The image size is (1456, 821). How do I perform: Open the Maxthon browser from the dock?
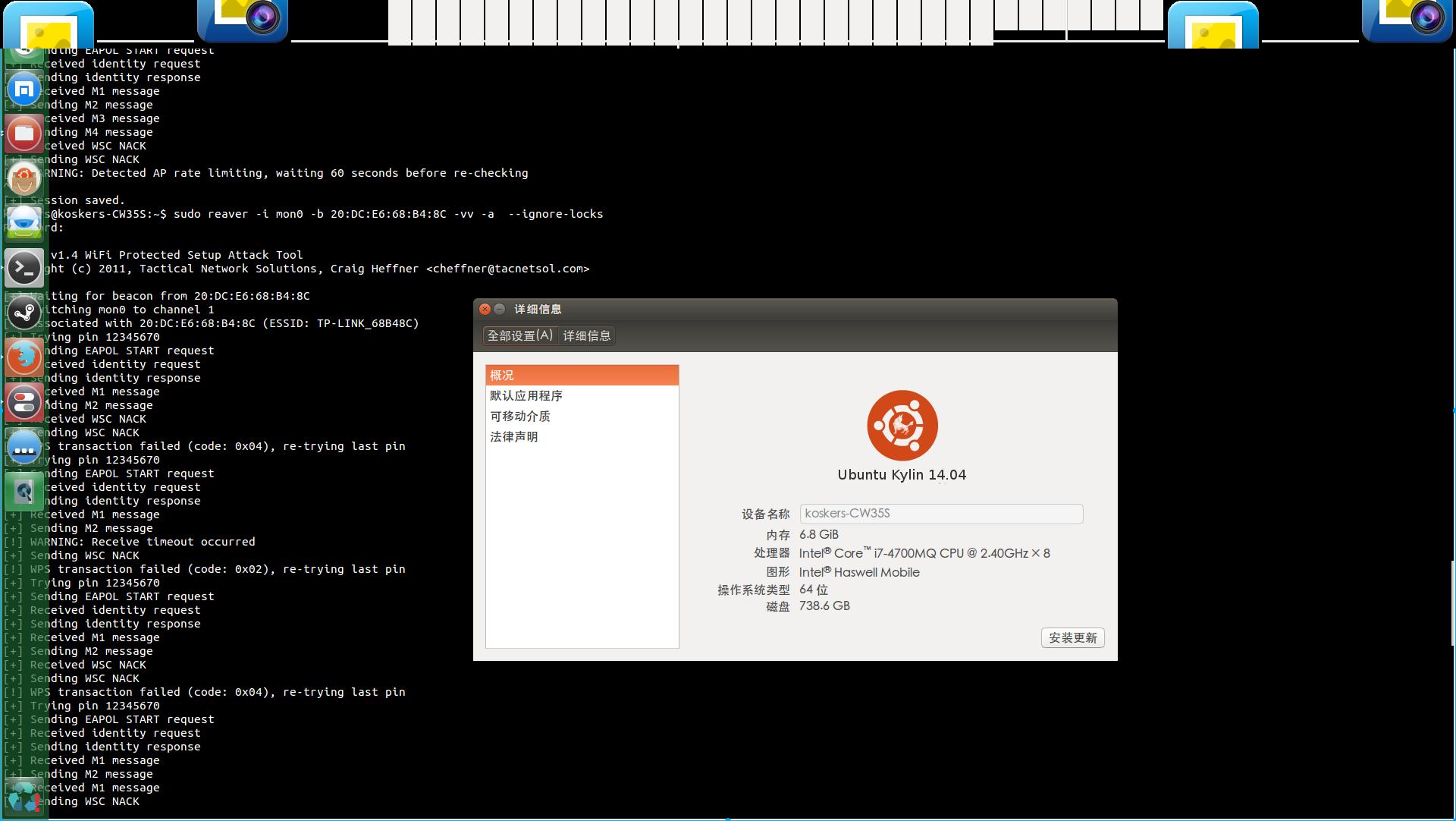(24, 90)
